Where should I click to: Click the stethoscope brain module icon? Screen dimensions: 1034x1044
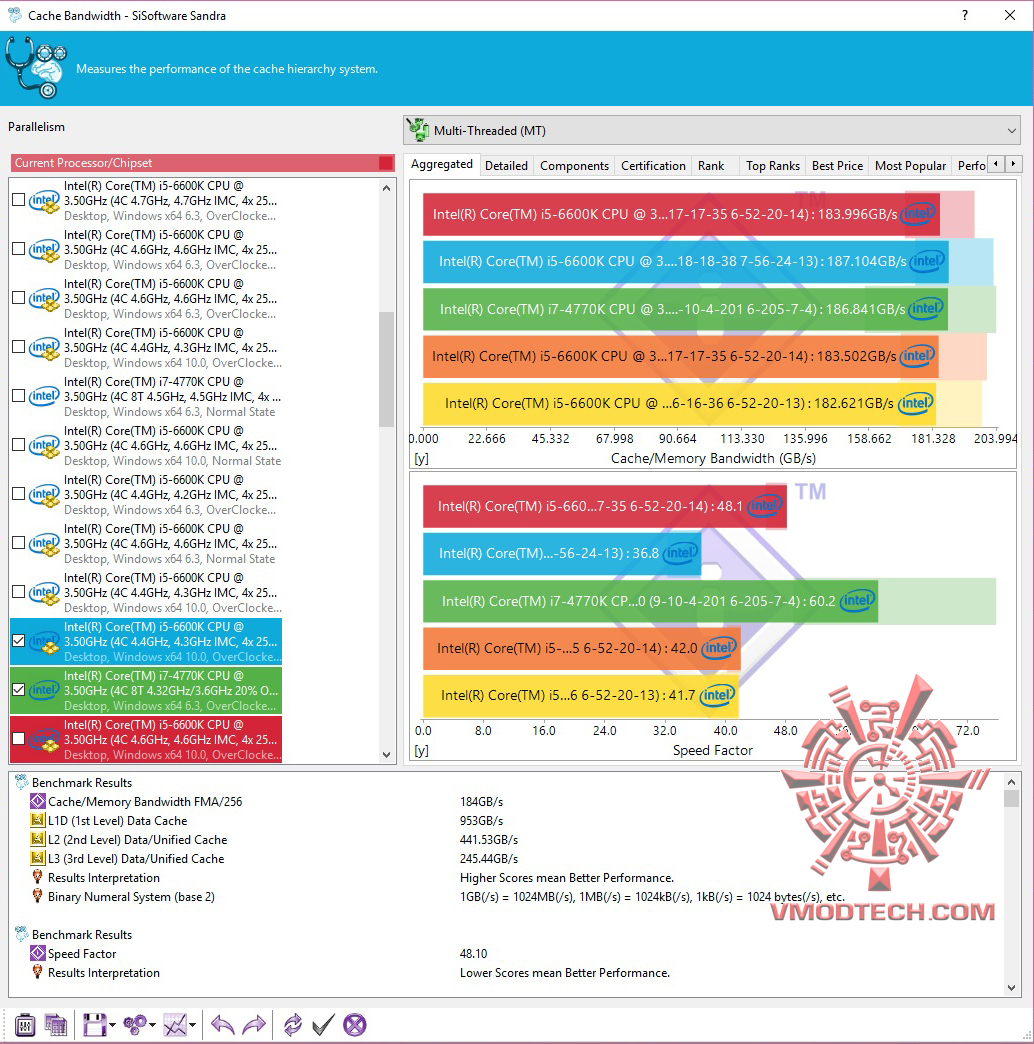[36, 68]
